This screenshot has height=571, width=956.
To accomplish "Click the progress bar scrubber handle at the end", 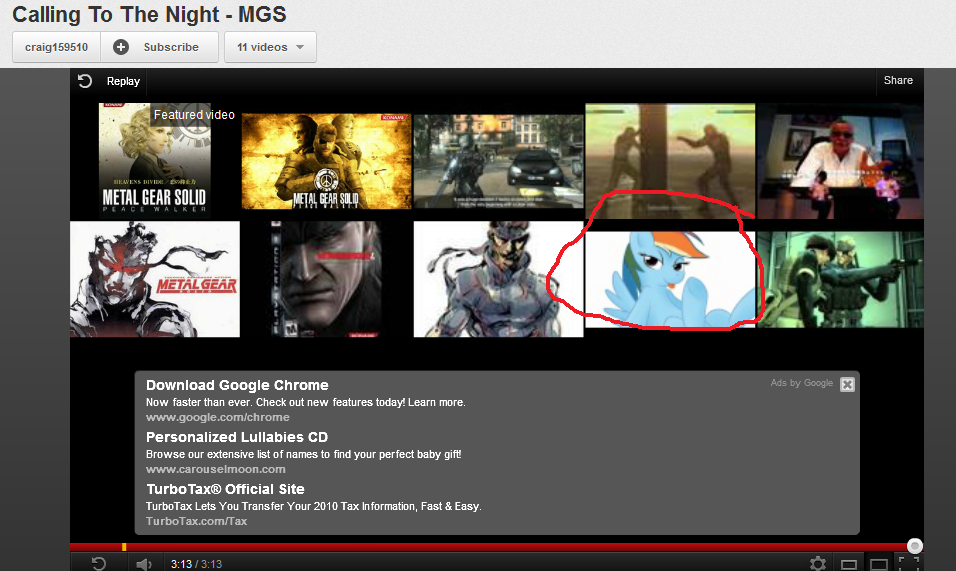I will 915,546.
